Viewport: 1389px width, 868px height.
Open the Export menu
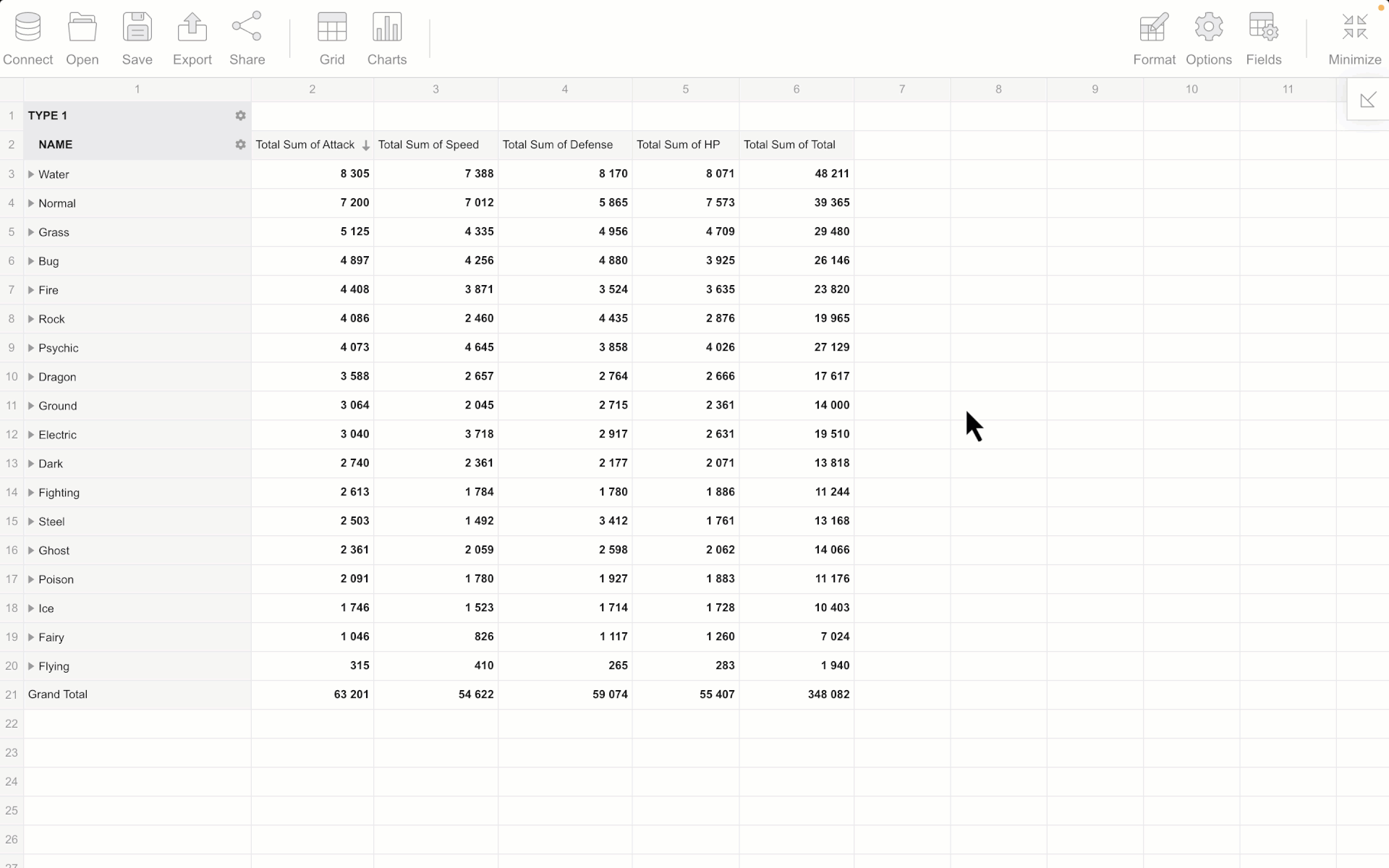point(192,39)
